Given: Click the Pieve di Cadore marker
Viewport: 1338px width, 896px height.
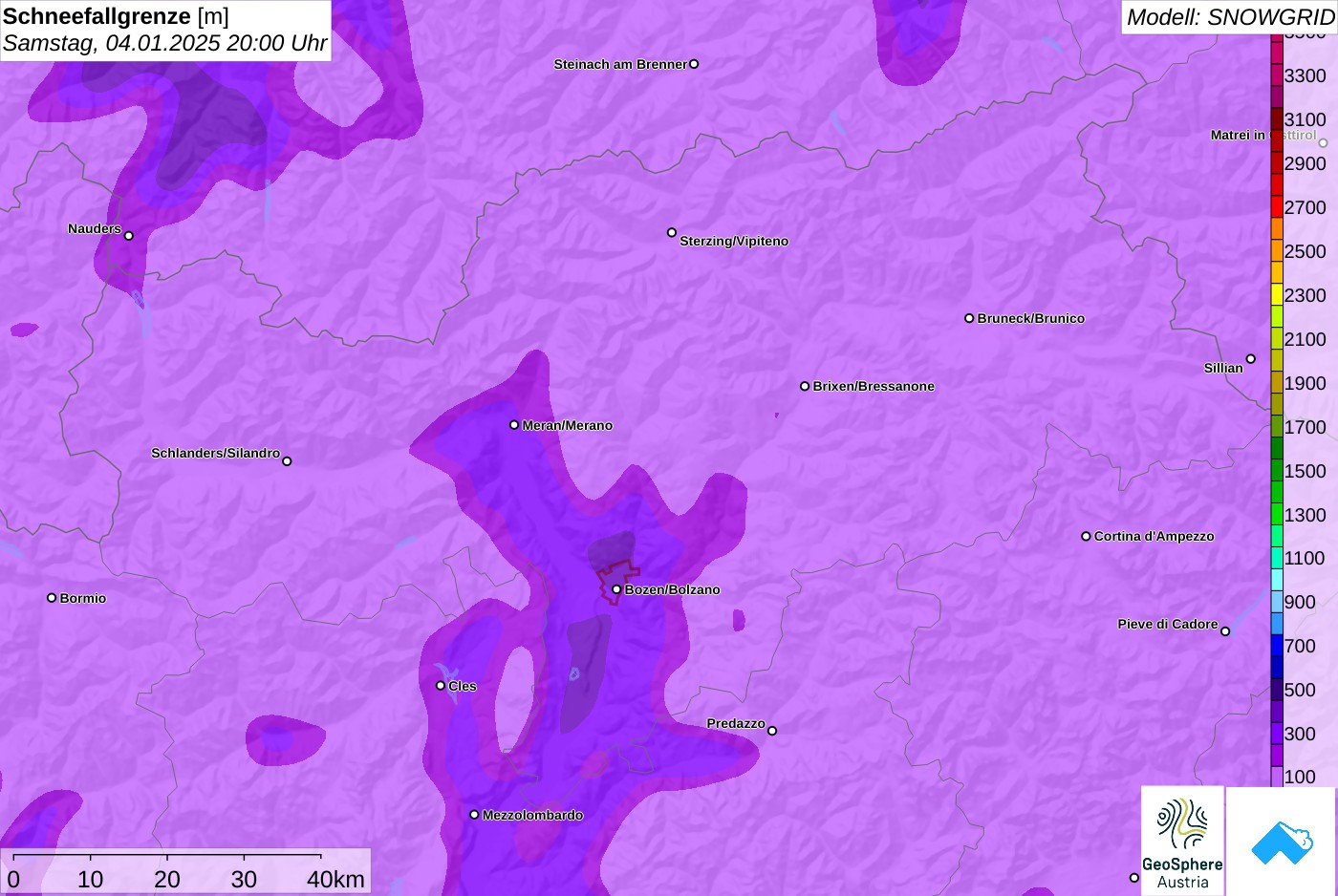Looking at the screenshot, I should tap(1225, 631).
